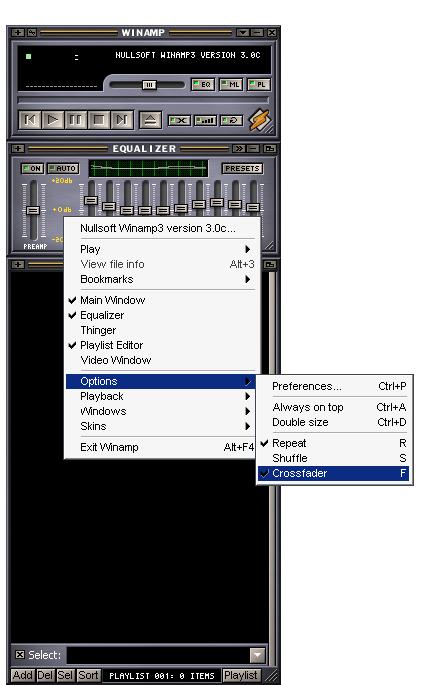Image resolution: width=435 pixels, height=685 pixels.
Task: Open files with the Eject button
Action: point(150,120)
